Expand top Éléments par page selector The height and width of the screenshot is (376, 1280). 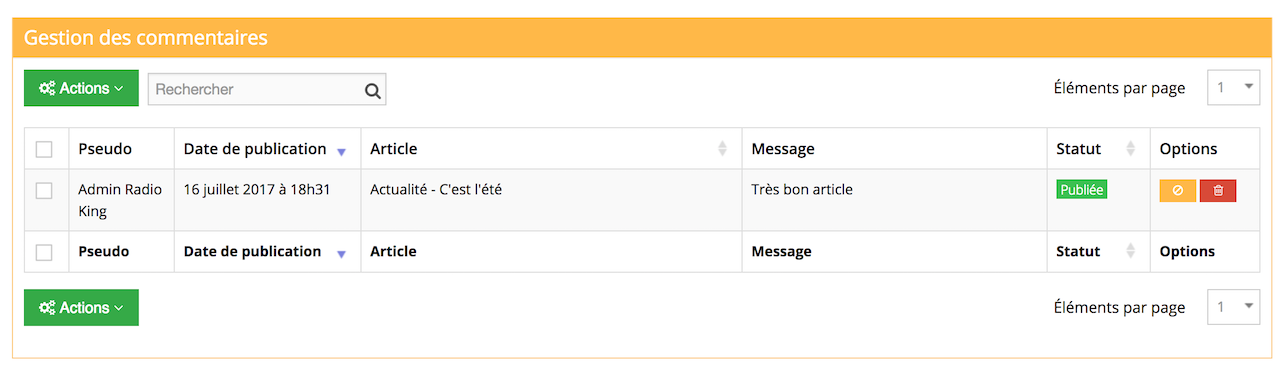(x=1233, y=87)
